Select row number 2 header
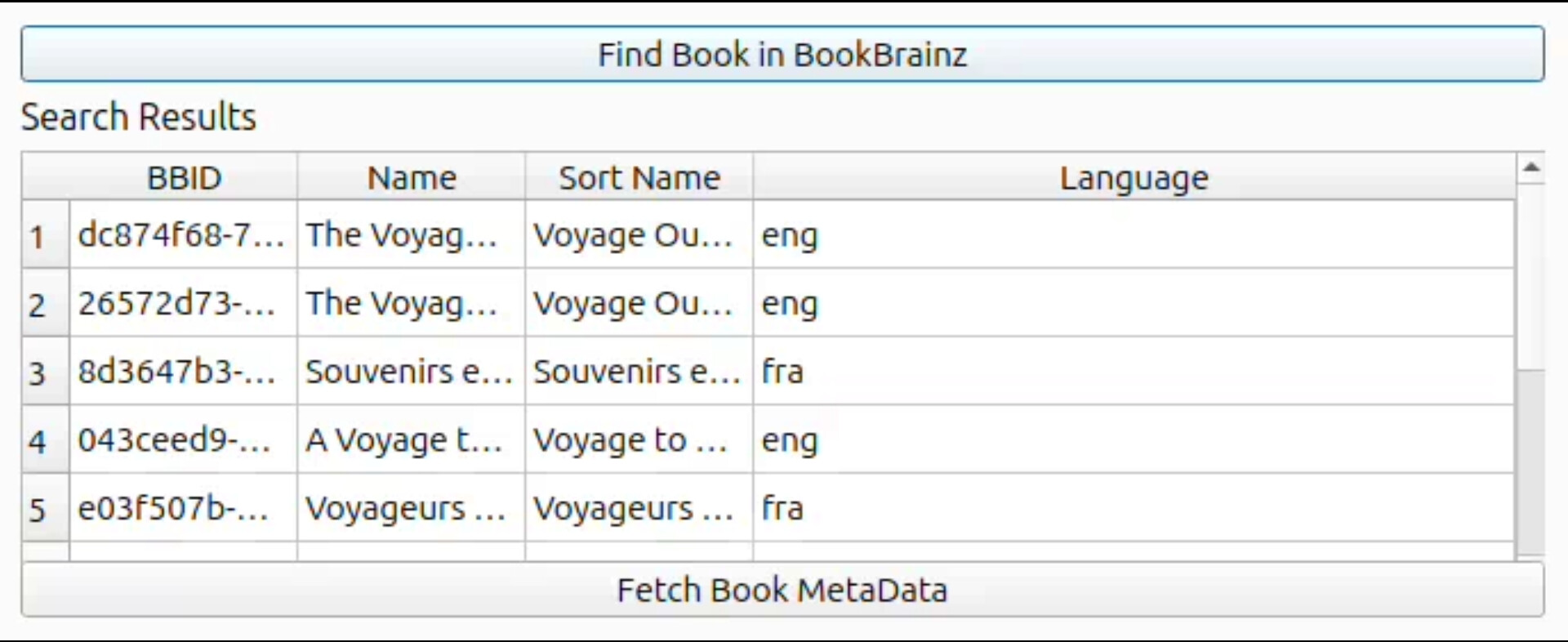1568x642 pixels. [38, 305]
